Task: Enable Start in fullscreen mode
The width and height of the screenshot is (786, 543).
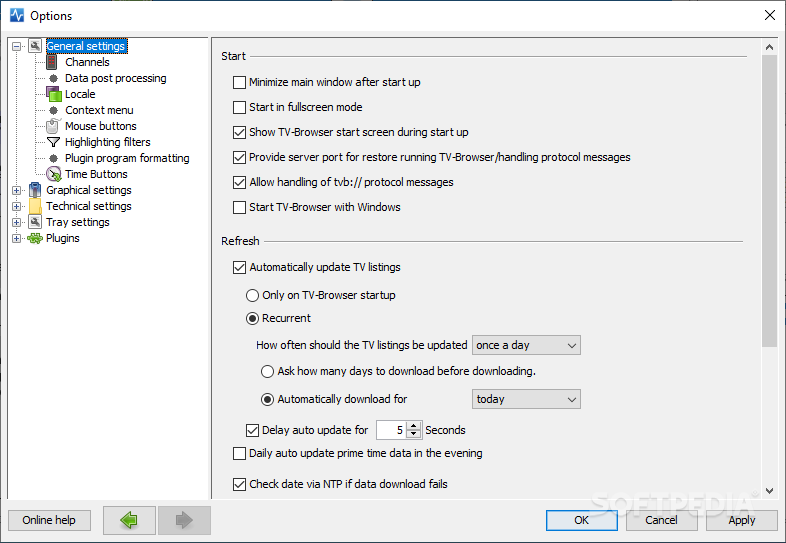Action: pos(239,107)
